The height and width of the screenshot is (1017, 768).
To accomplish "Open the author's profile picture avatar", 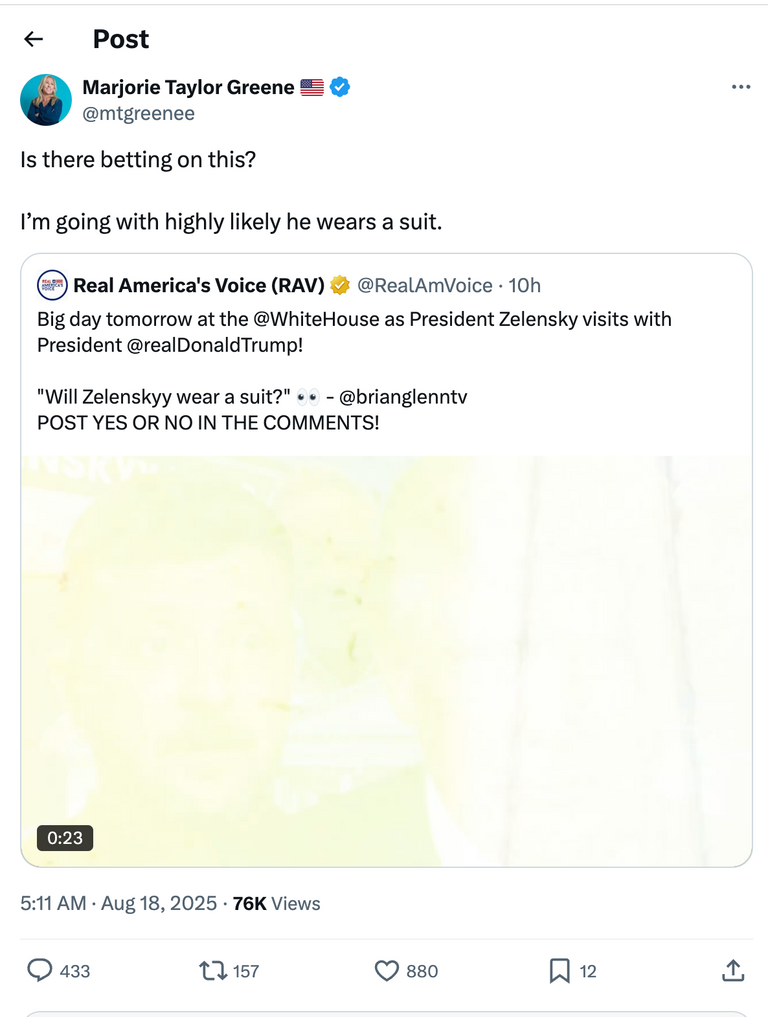I will point(45,99).
